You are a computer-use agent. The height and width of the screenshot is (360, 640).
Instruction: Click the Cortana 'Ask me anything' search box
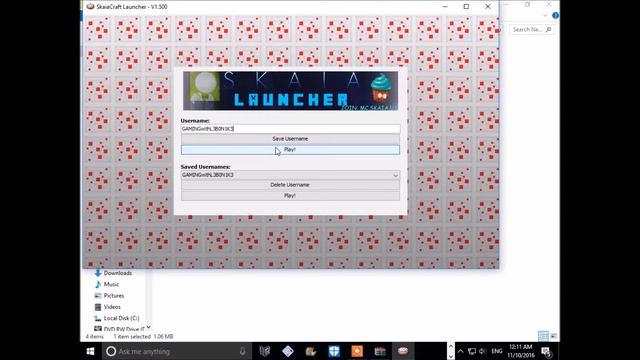[176, 351]
